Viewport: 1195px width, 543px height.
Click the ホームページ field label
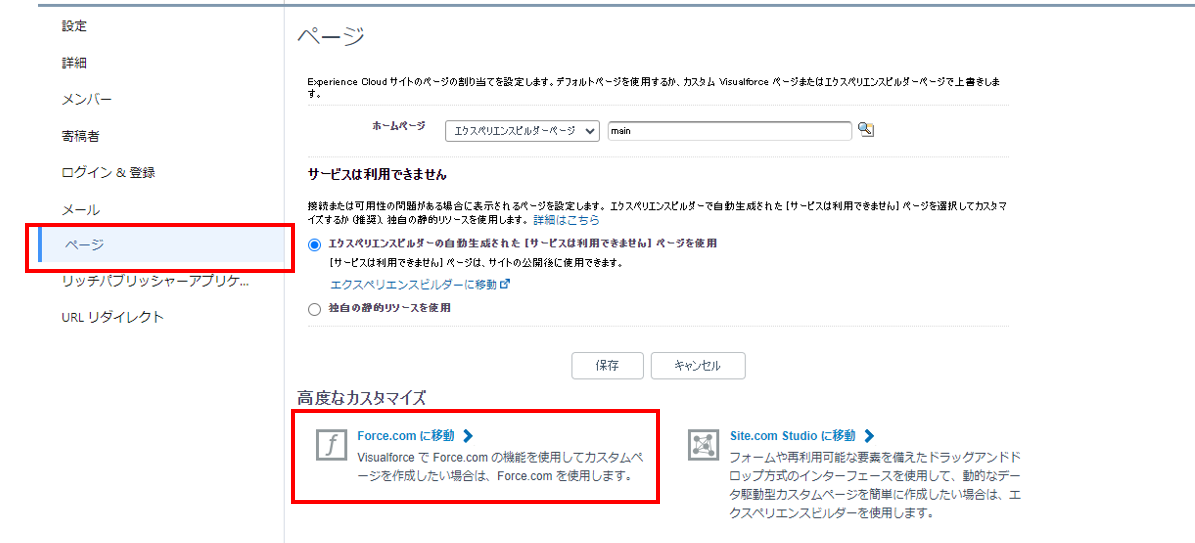click(399, 125)
